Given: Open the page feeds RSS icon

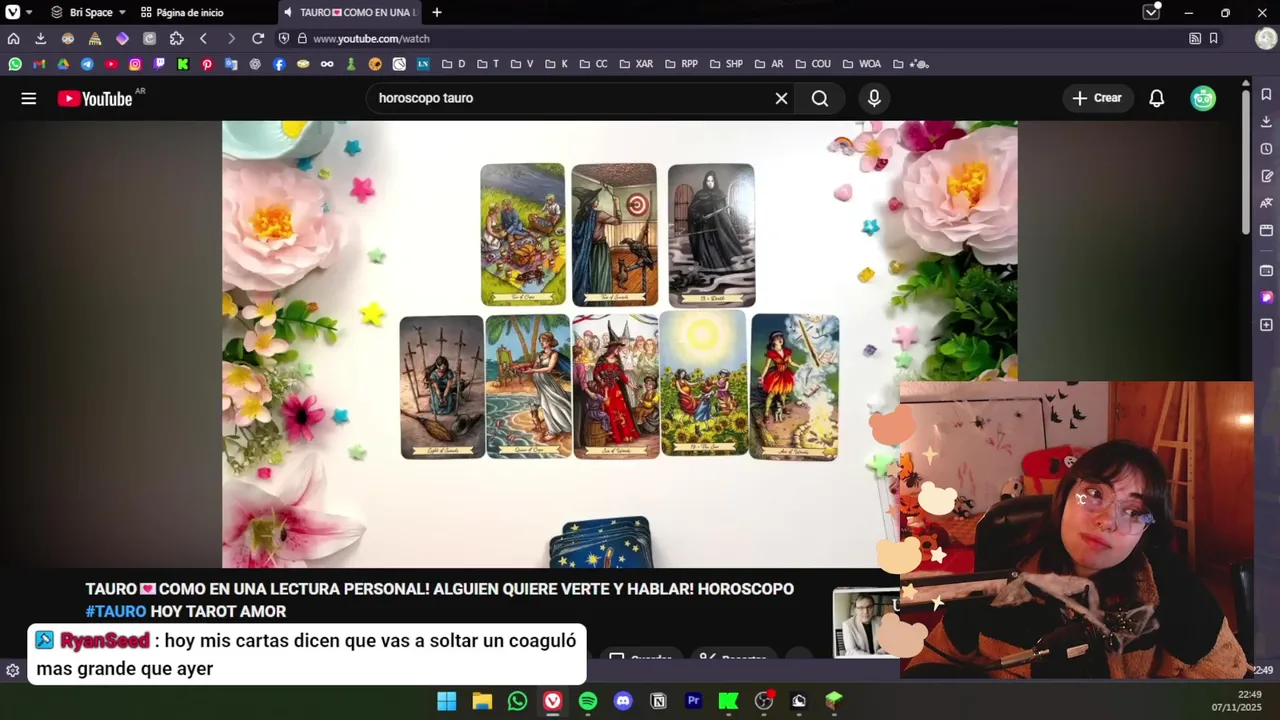Looking at the screenshot, I should coord(1195,38).
